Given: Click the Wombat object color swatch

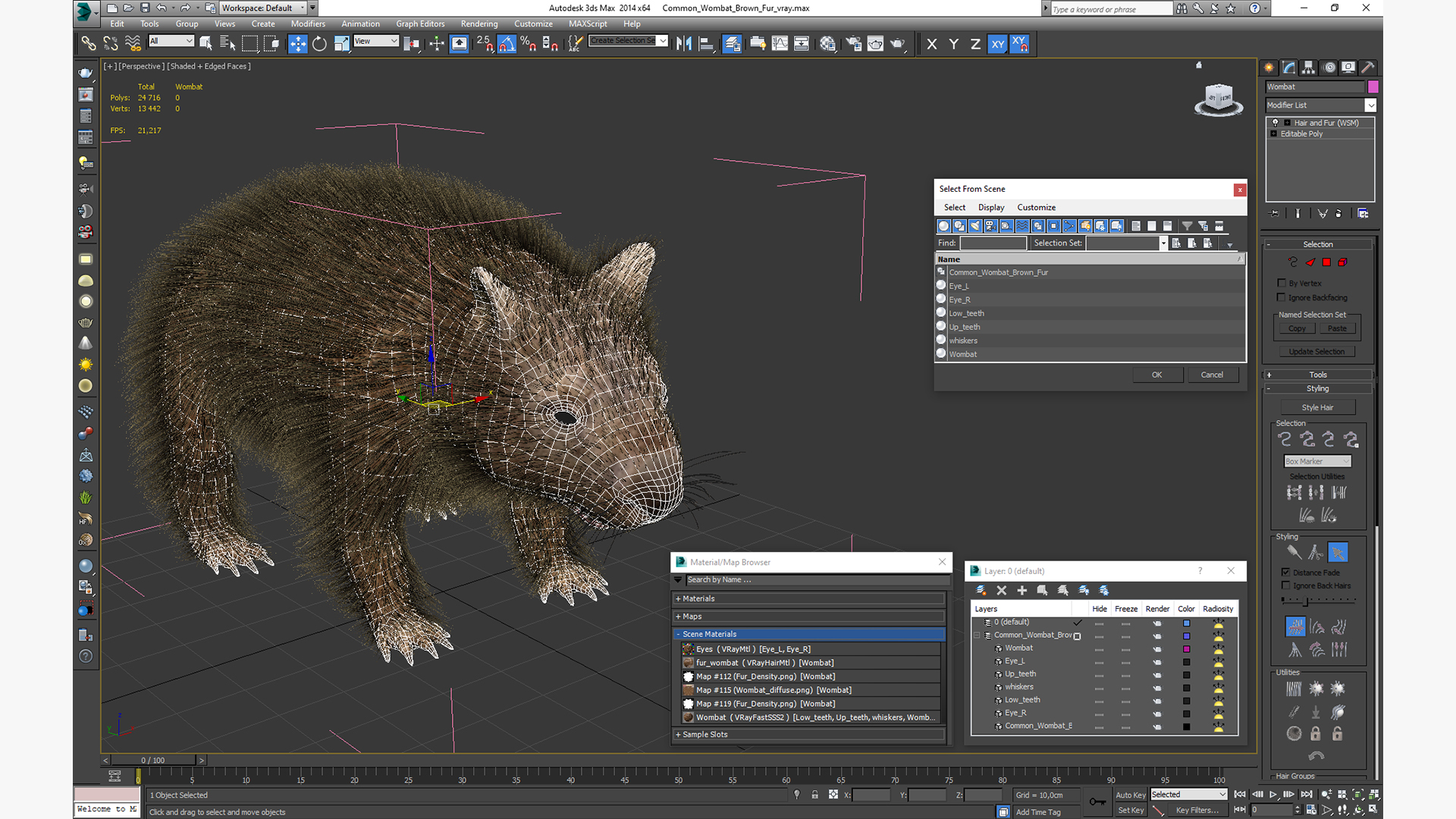Looking at the screenshot, I should (x=1373, y=86).
